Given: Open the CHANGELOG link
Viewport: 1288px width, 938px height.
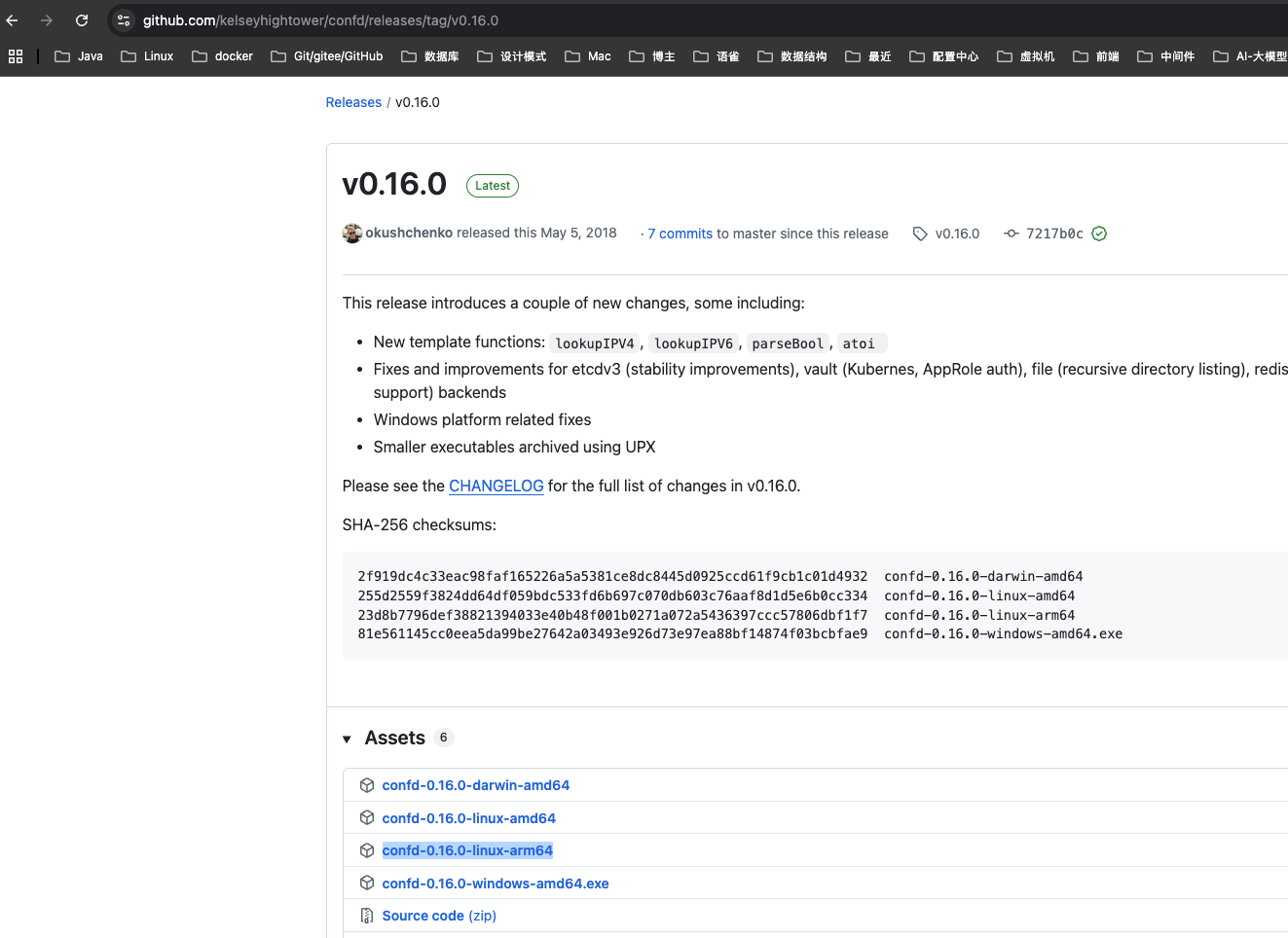Looking at the screenshot, I should [497, 486].
